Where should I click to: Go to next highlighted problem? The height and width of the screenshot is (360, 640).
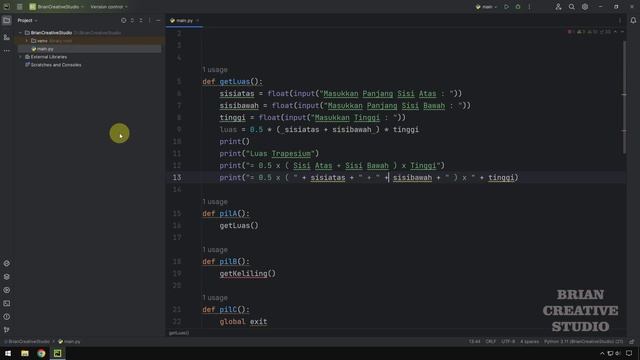coord(622,32)
